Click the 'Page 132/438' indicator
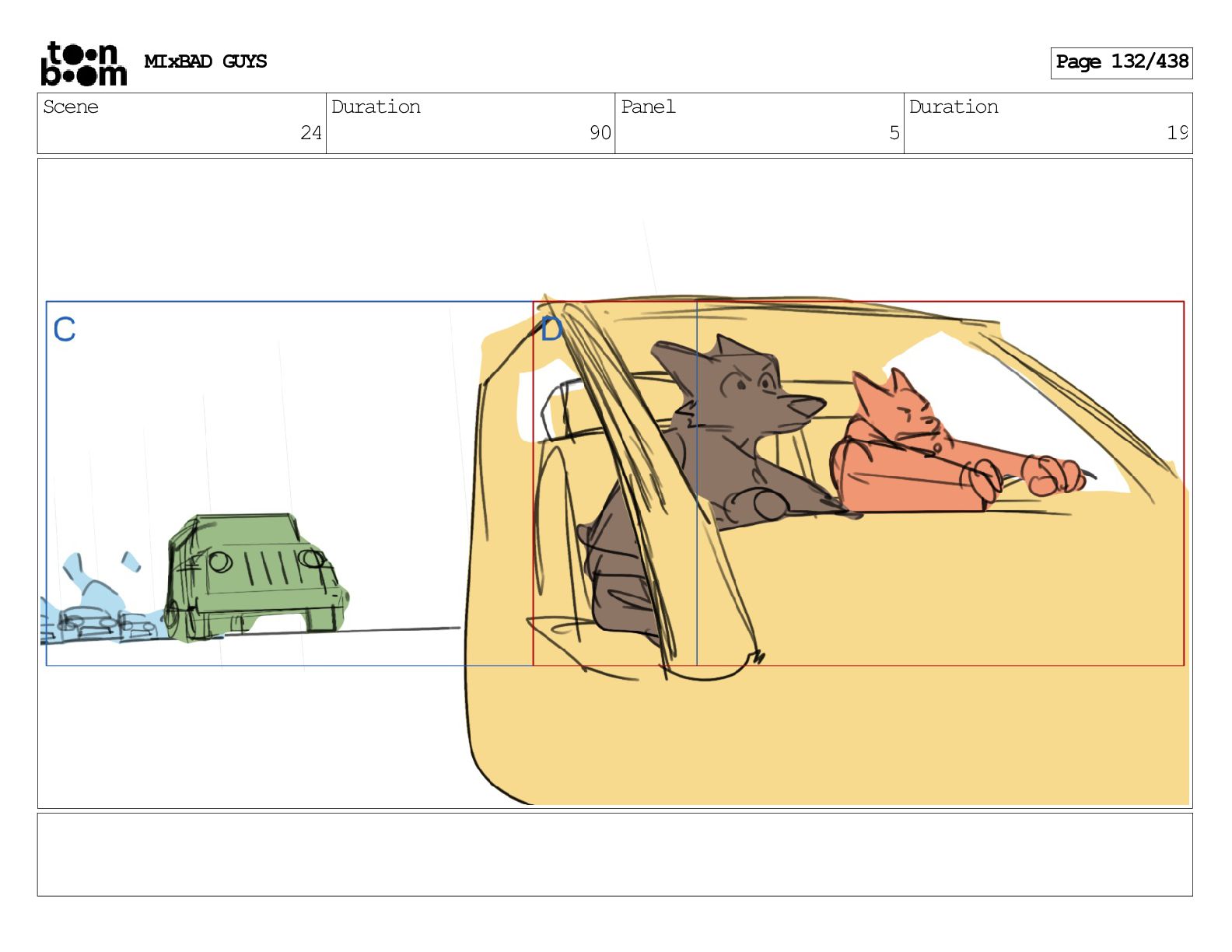This screenshot has width=1232, height=952. tap(1121, 62)
